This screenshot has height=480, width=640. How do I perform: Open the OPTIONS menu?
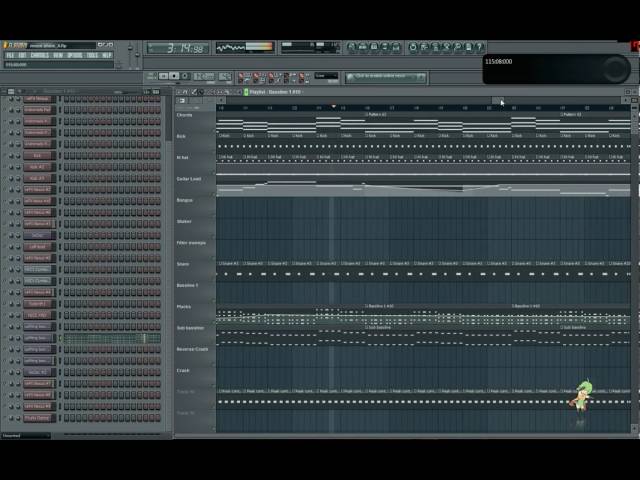pos(75,55)
